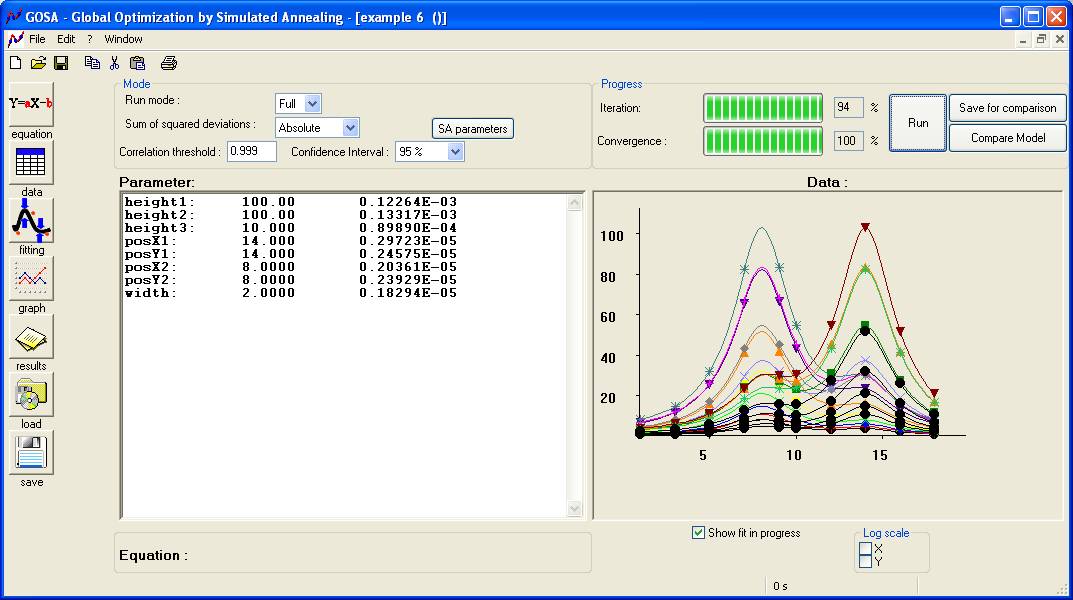The height and width of the screenshot is (600, 1073).
Task: Enable Log scale Y checkbox
Action: tap(865, 562)
